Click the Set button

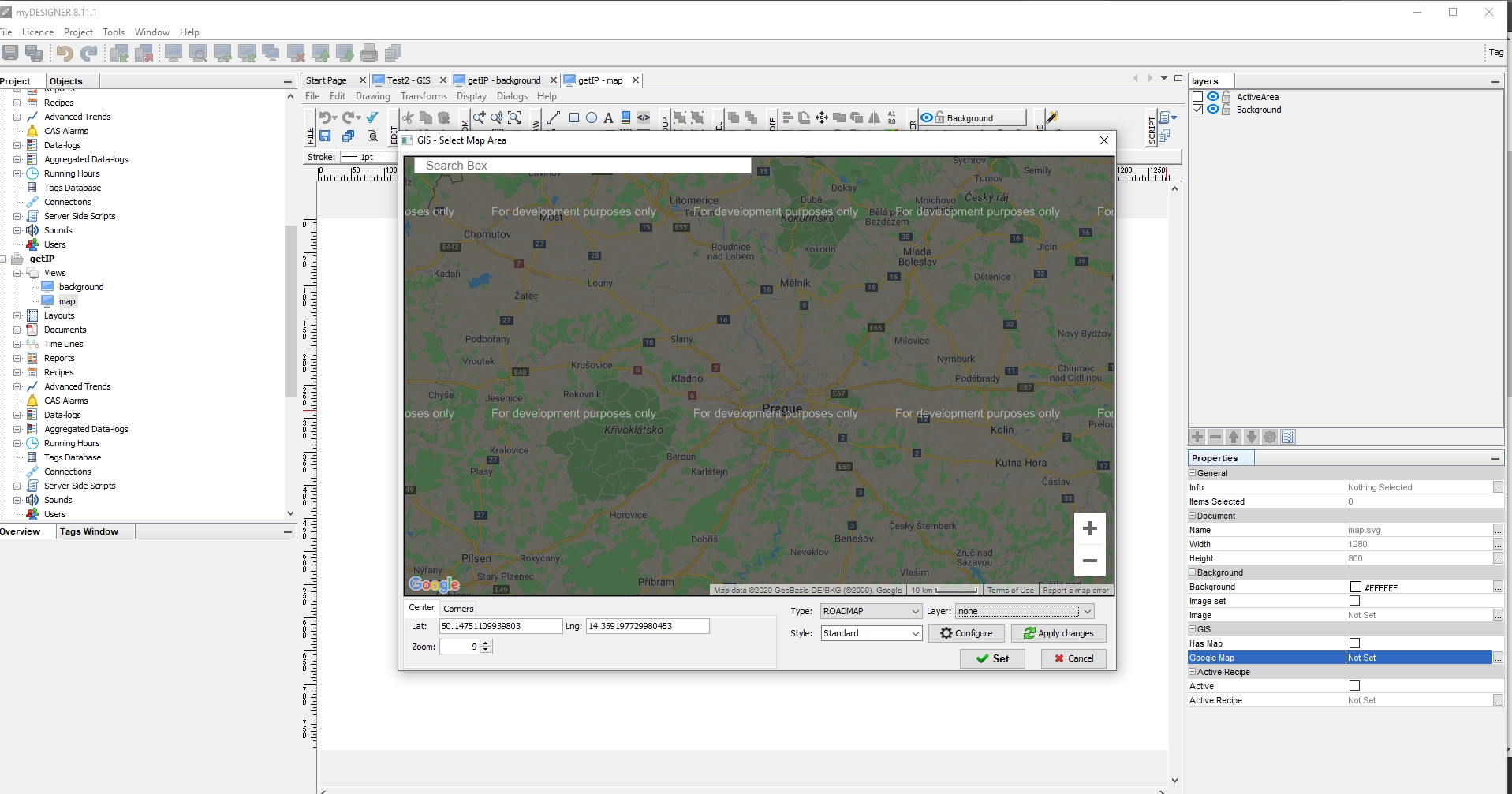(992, 658)
